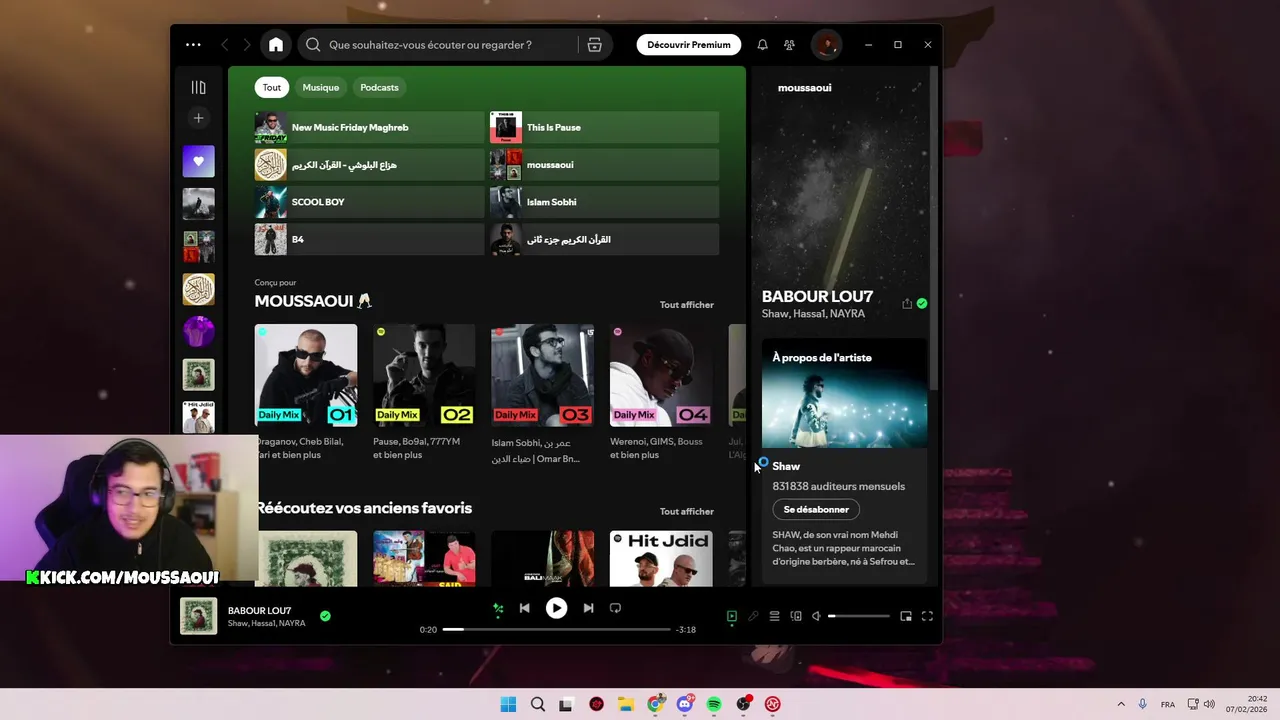Skip to the previous track
This screenshot has width=1280, height=720.
click(x=524, y=608)
